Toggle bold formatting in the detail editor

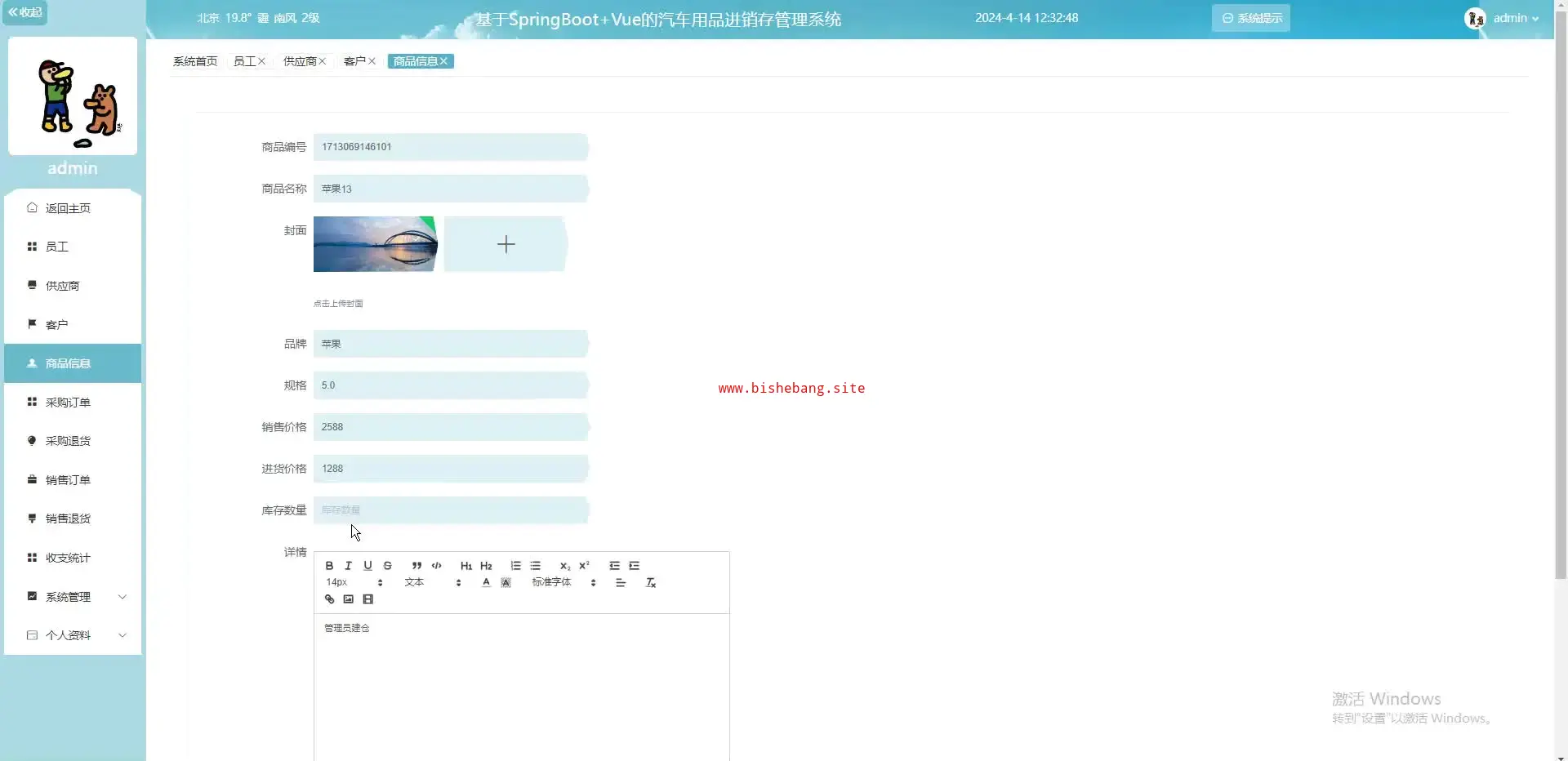[329, 566]
